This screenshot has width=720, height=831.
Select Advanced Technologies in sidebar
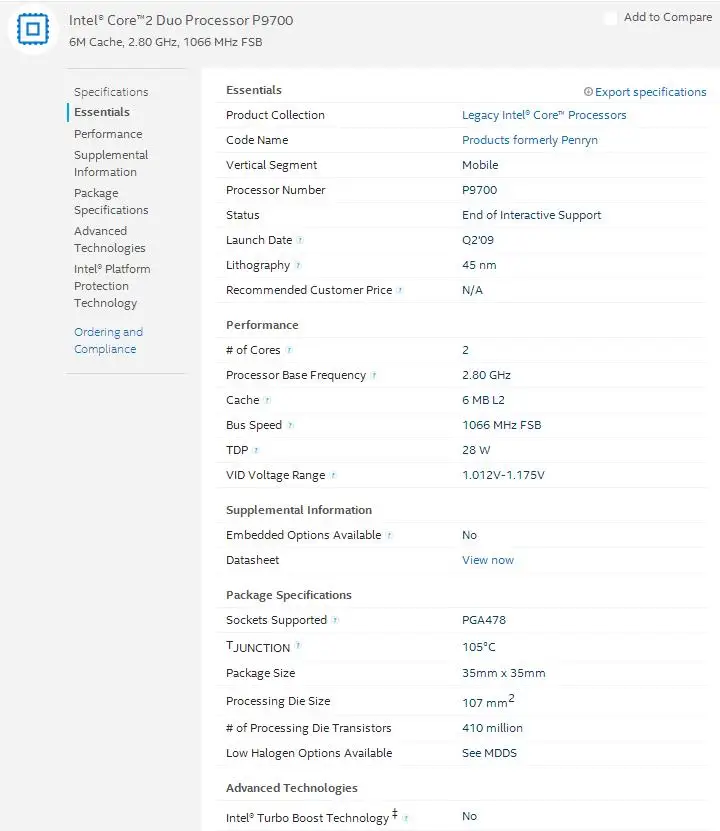(x=109, y=240)
